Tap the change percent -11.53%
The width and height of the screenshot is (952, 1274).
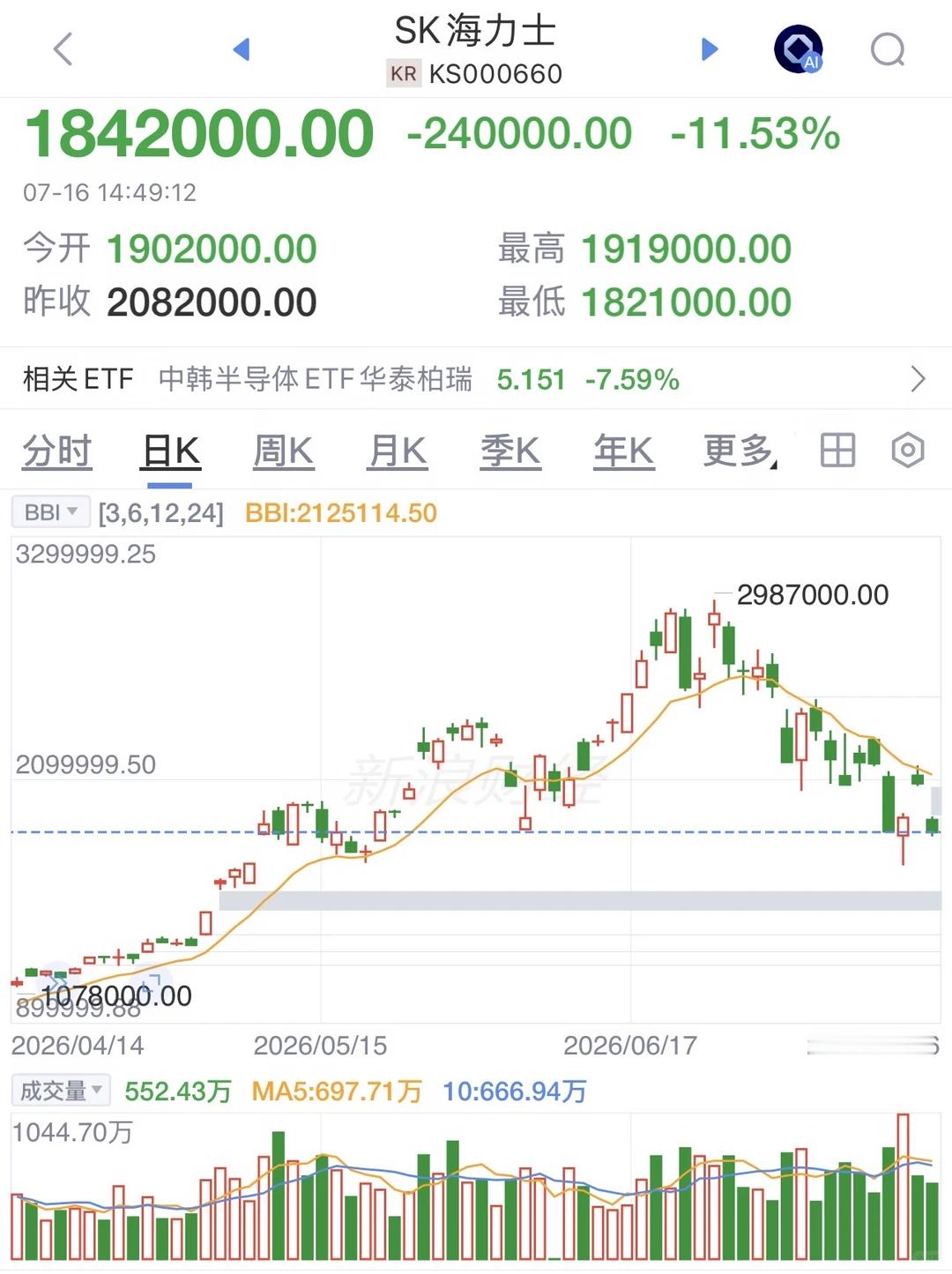point(755,134)
